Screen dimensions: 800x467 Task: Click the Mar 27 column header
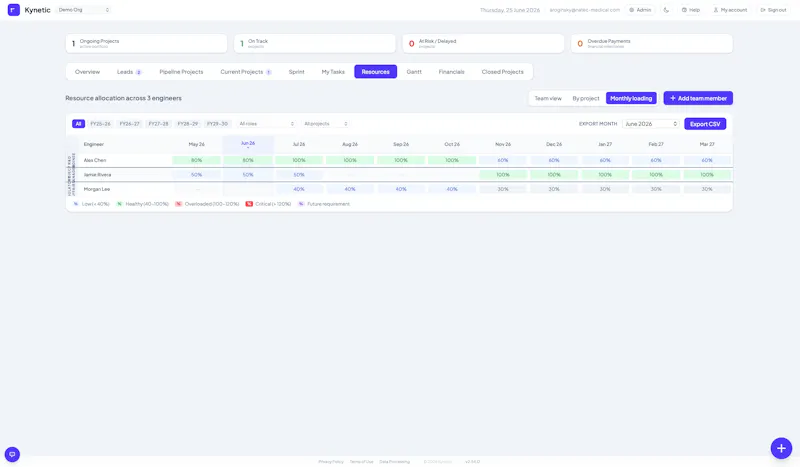coord(707,144)
